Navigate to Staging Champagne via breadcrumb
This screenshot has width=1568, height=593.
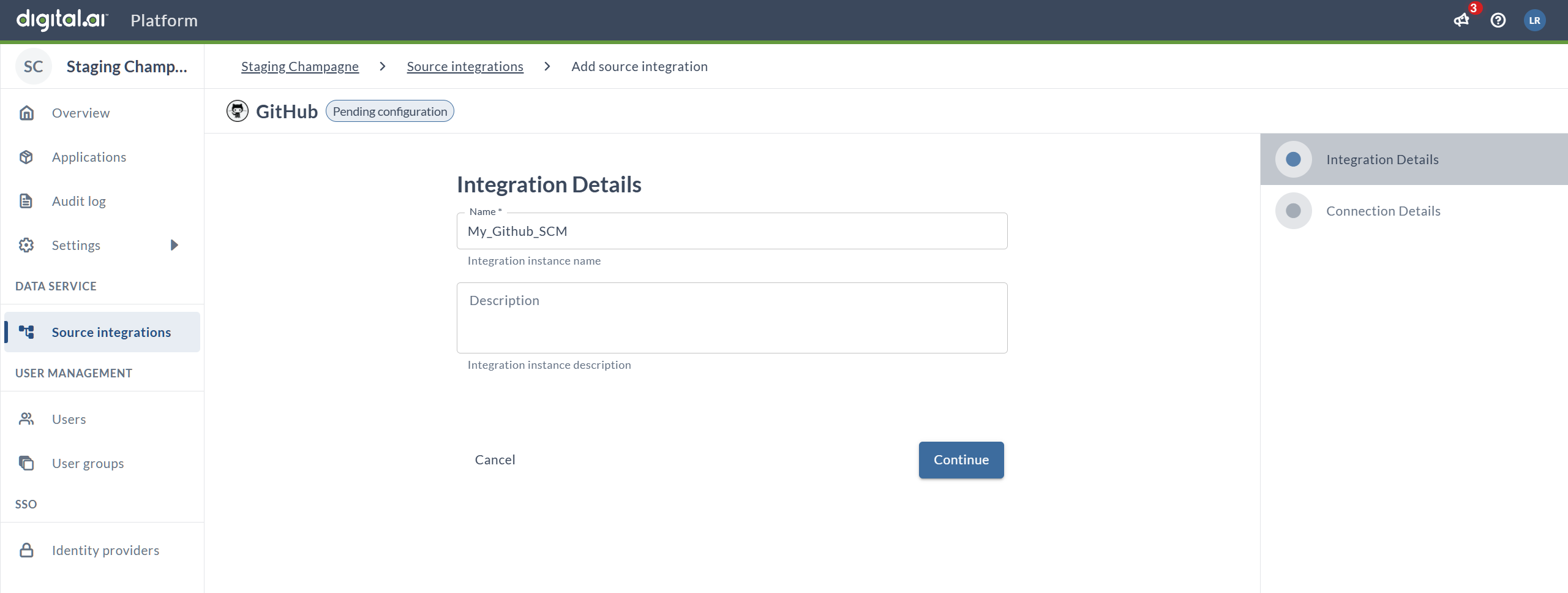pyautogui.click(x=300, y=66)
